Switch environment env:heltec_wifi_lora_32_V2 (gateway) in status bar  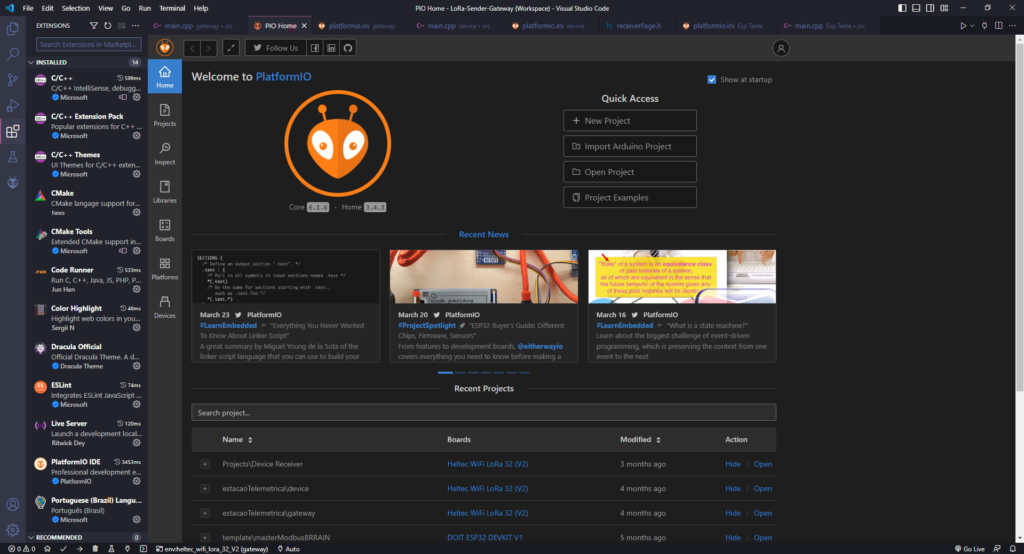click(x=212, y=549)
